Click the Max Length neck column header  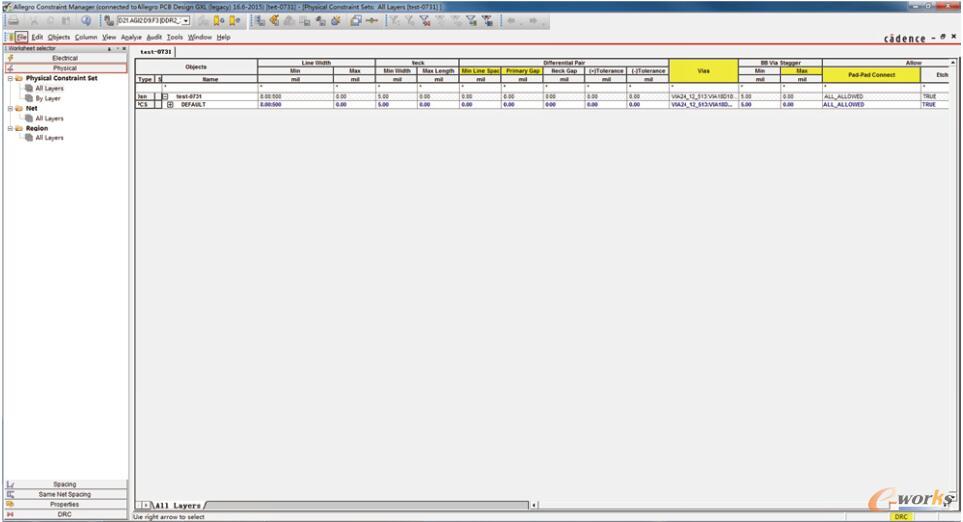coord(438,71)
